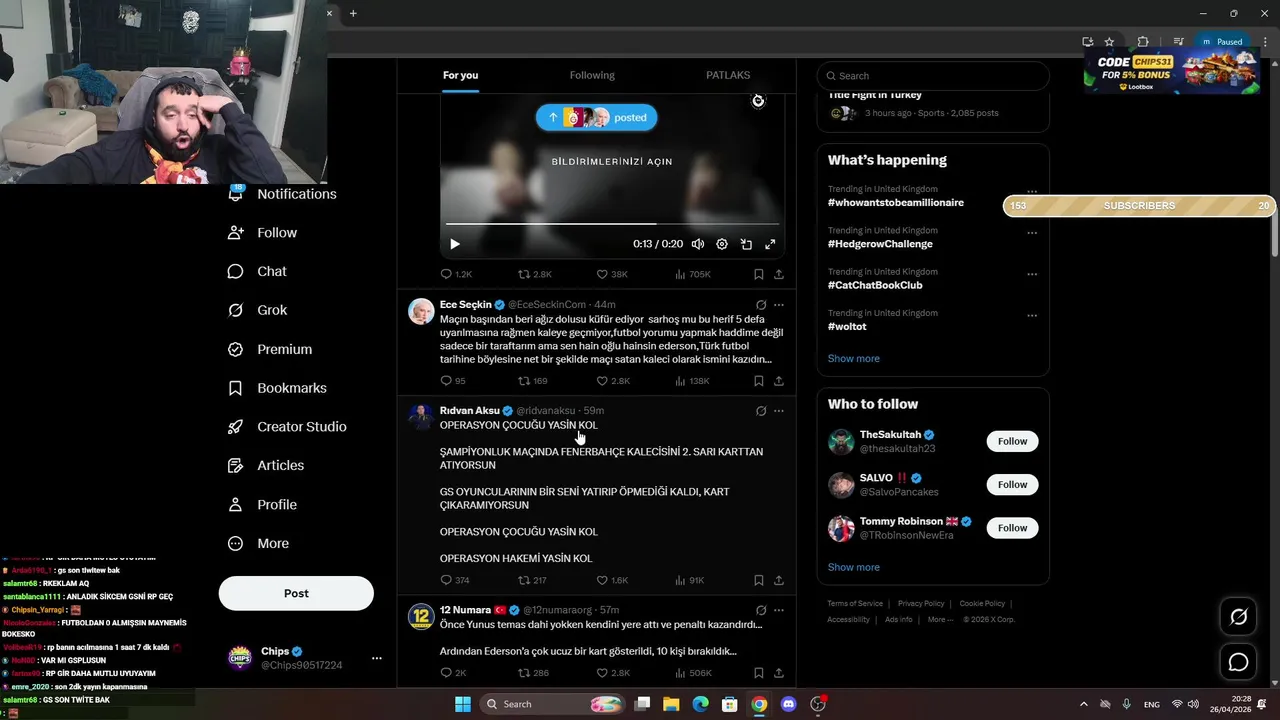Bookmark Rıdvan Aksu's post
The image size is (1280, 720).
tap(758, 580)
